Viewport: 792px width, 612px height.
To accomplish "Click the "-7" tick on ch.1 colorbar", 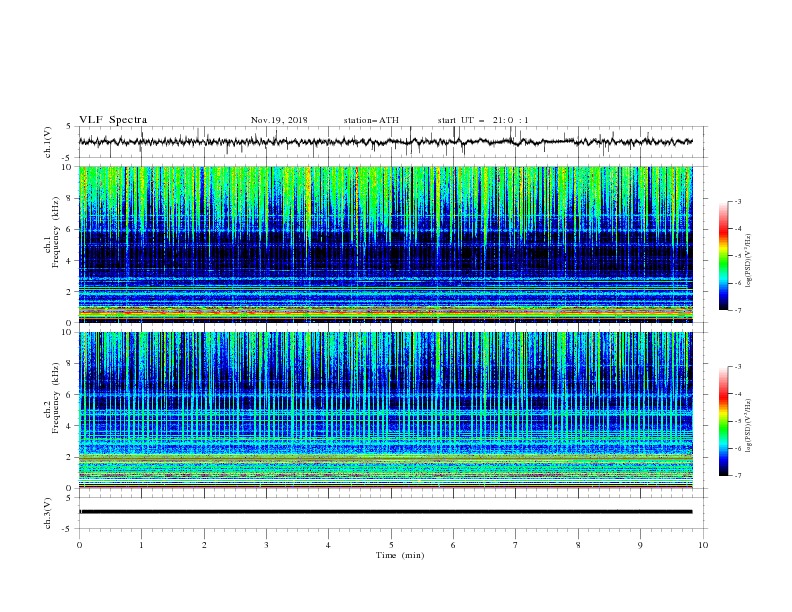I will 738,310.
